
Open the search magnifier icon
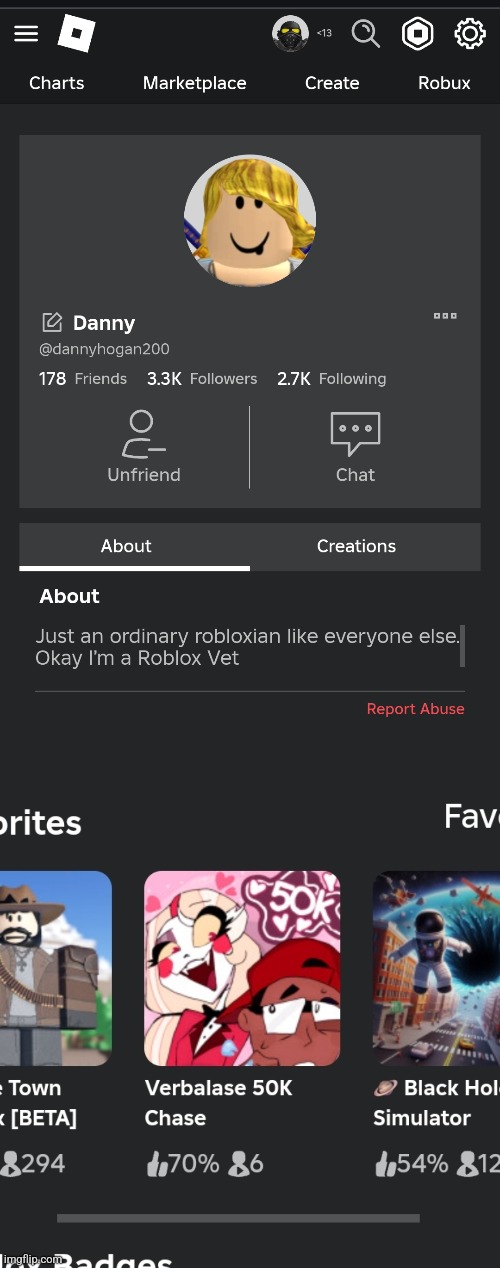coord(366,34)
